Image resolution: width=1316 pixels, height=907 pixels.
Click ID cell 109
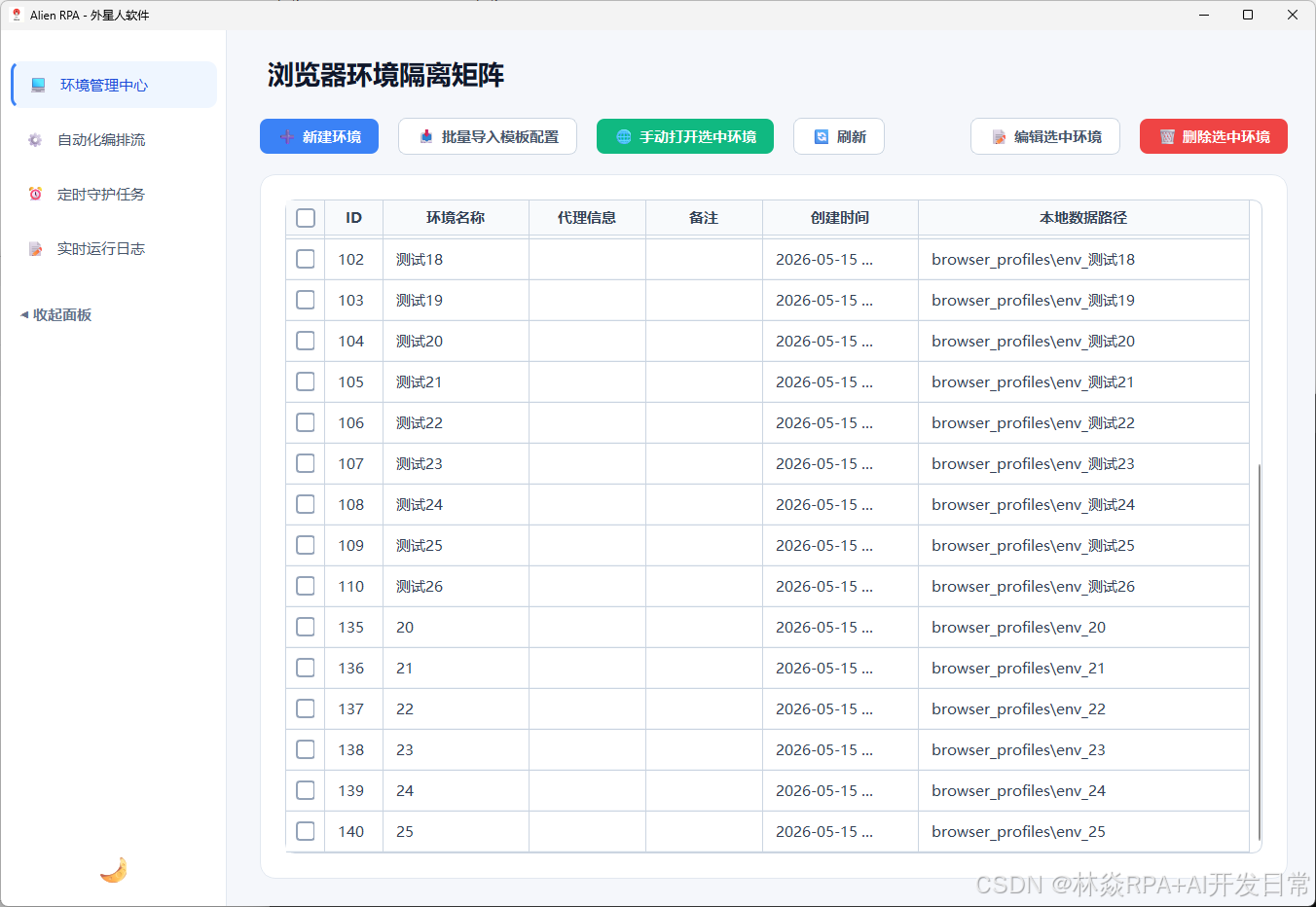[x=351, y=546]
